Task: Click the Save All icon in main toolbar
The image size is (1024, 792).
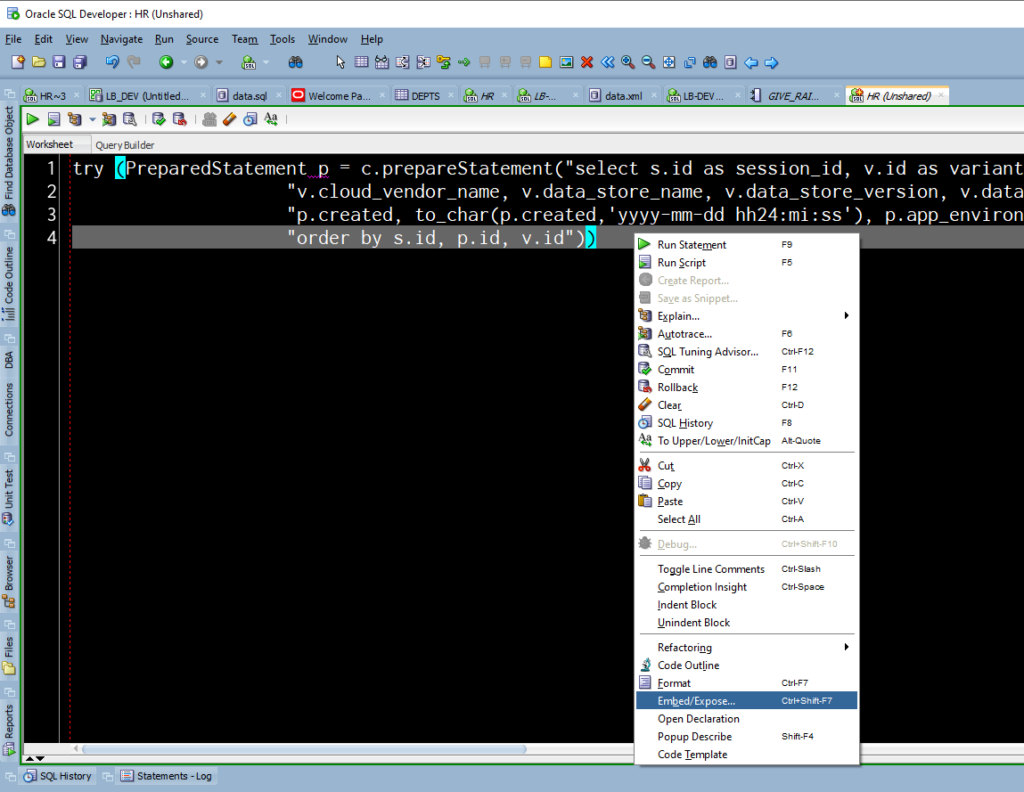Action: pos(78,62)
